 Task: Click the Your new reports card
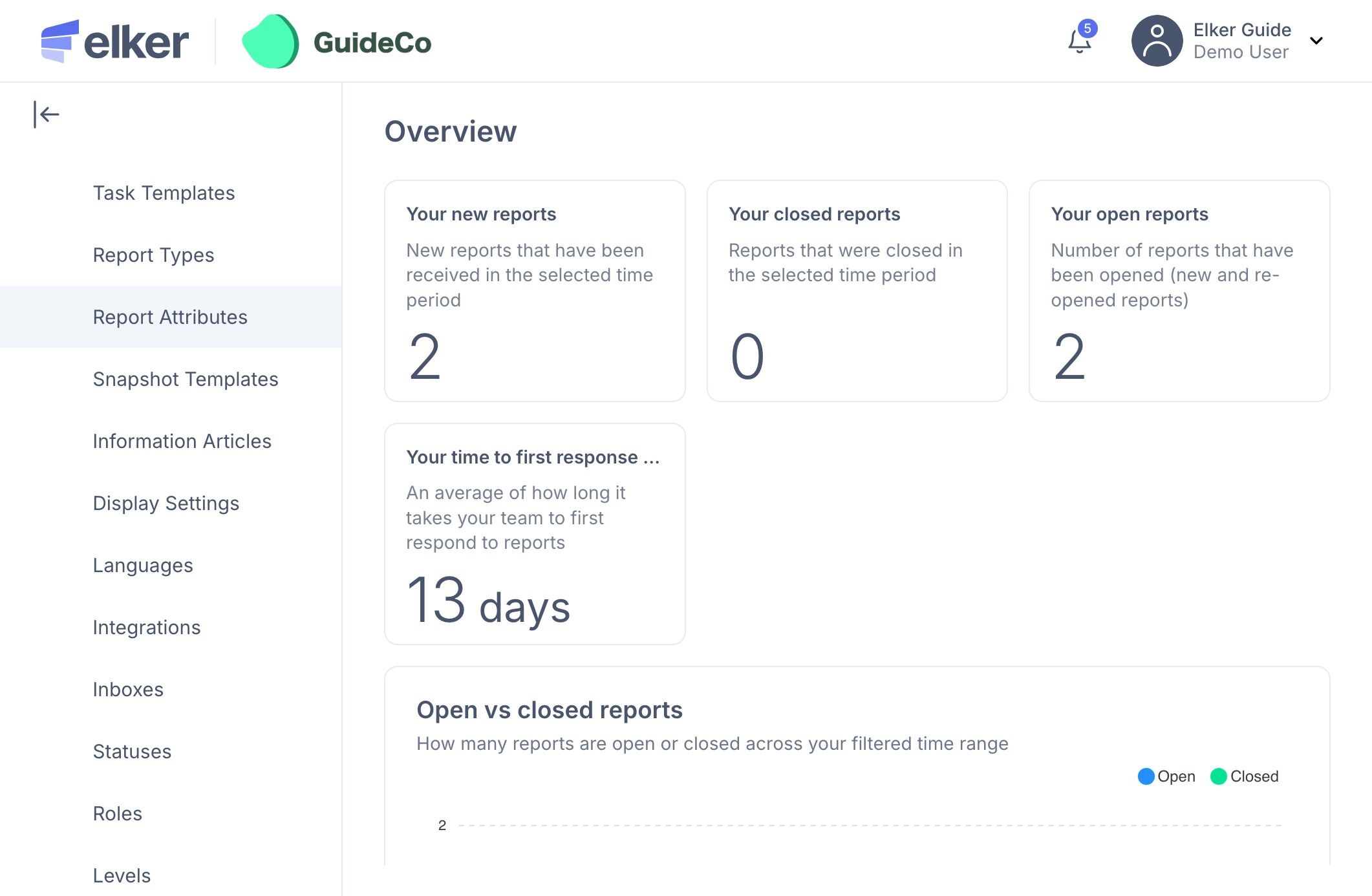coord(535,291)
